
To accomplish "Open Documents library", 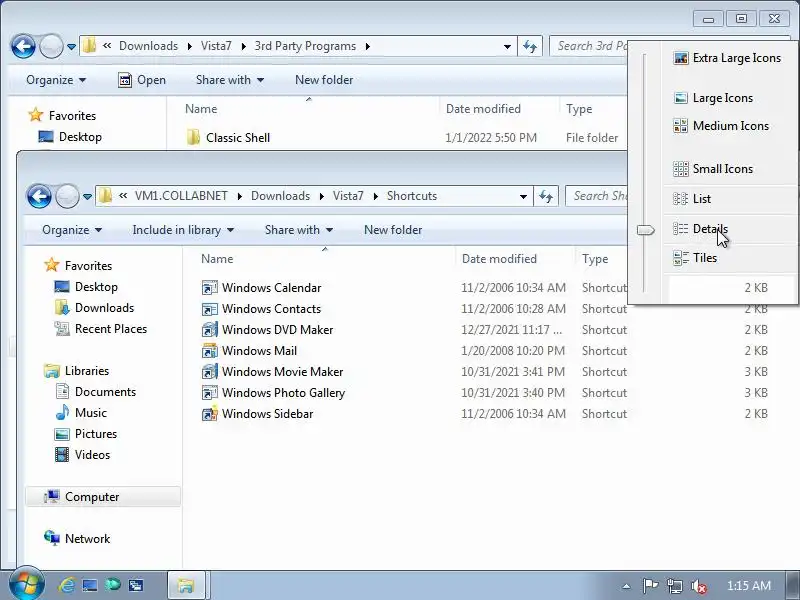I will (x=95, y=391).
